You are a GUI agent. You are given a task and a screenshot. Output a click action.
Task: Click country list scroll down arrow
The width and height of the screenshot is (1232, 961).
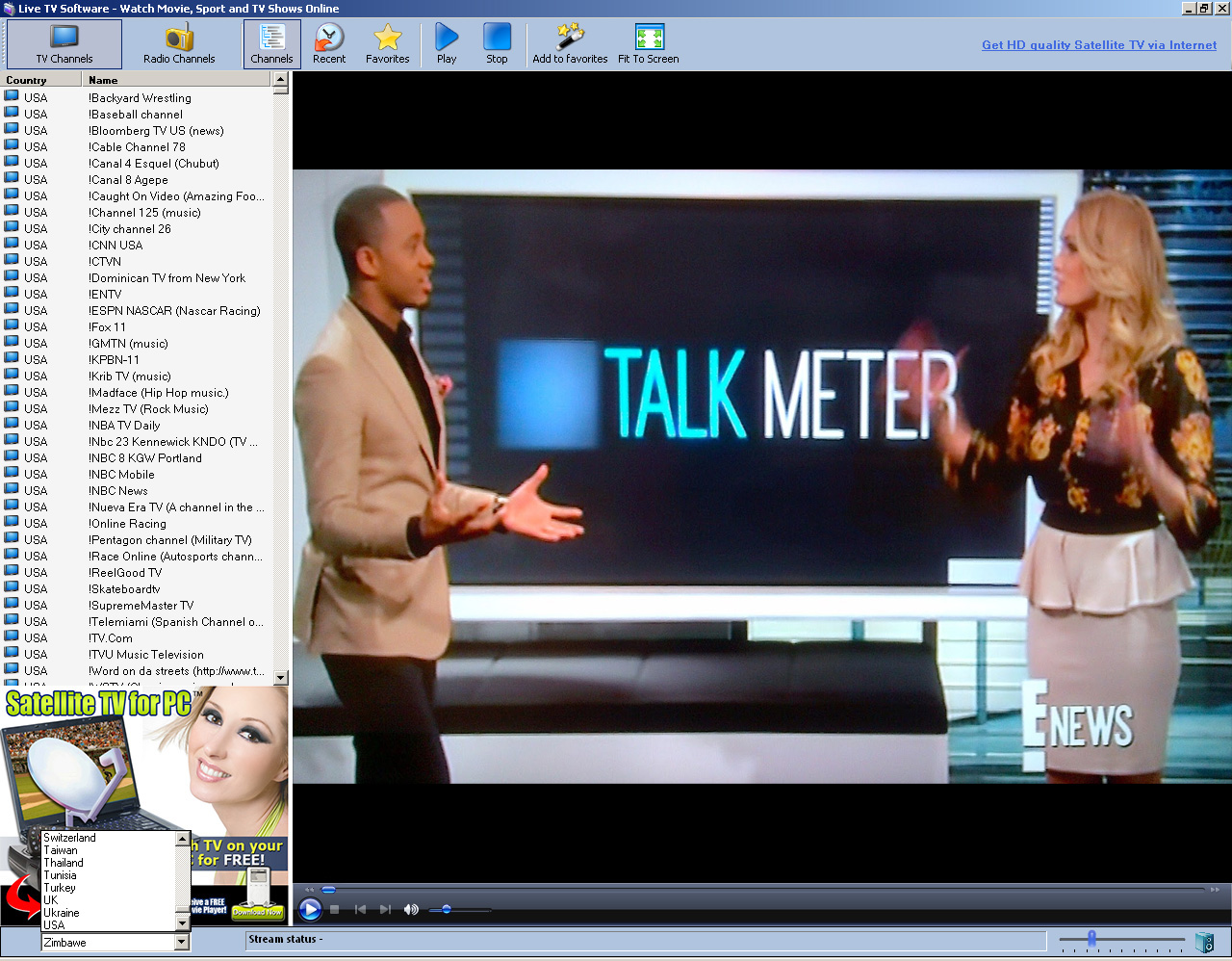182,922
